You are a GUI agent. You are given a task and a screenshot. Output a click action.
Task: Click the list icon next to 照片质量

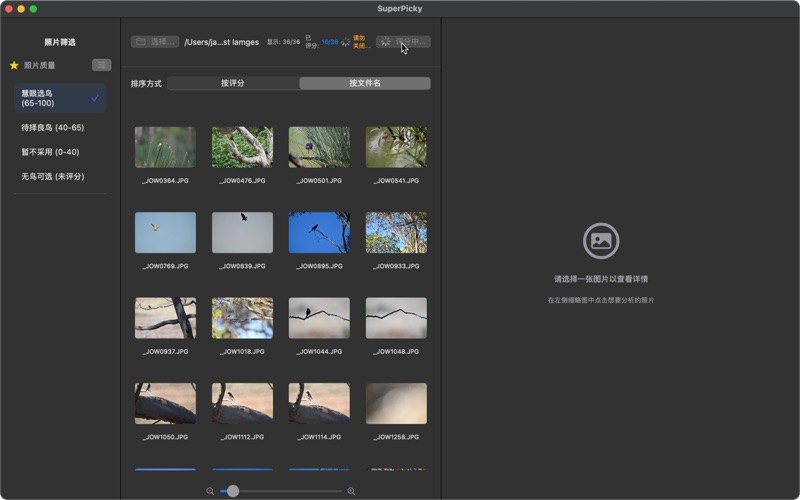click(101, 65)
